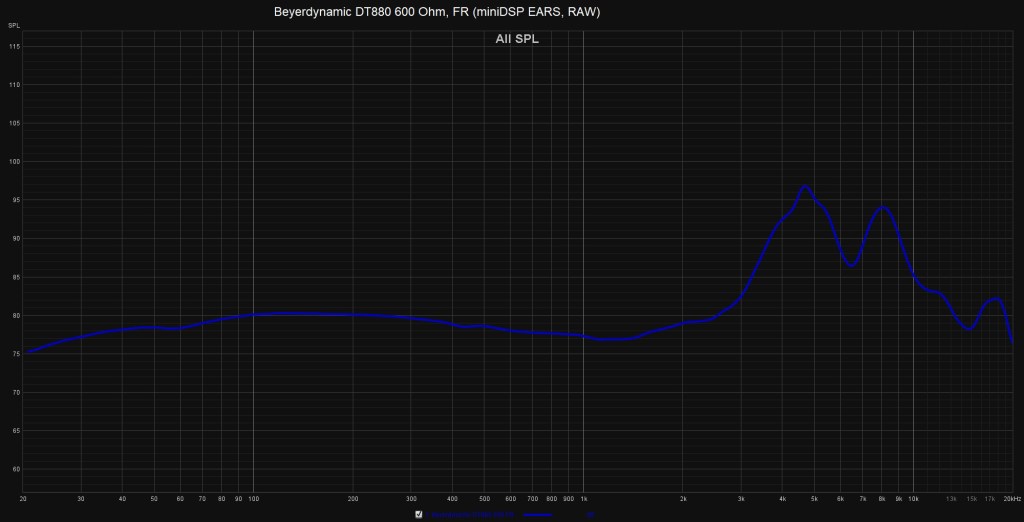Click the value readout right of legend line
The width and height of the screenshot is (1024, 522).
pyautogui.click(x=591, y=515)
